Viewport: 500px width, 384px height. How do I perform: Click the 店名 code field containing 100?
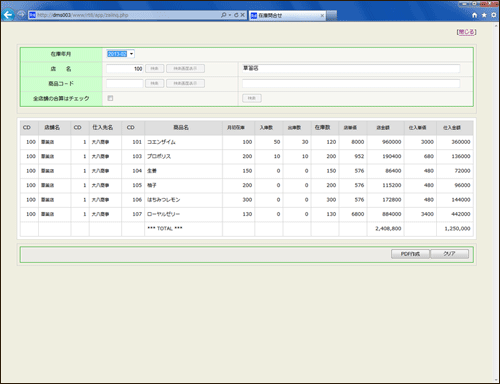[125, 69]
